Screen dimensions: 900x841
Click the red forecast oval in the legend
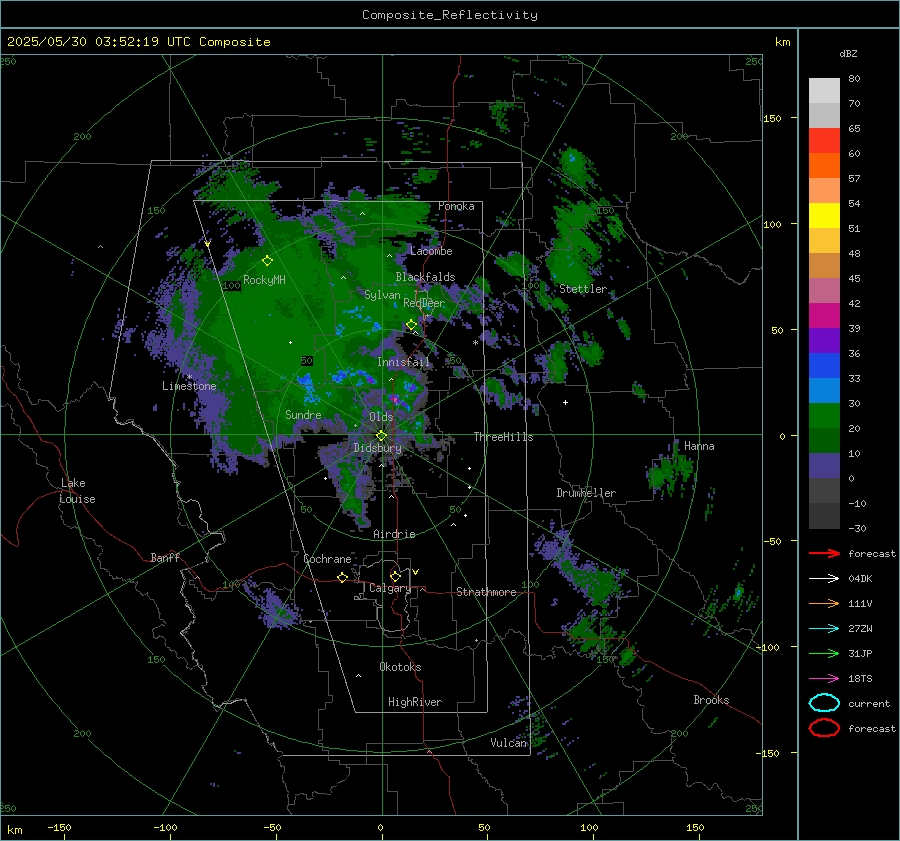pyautogui.click(x=824, y=728)
